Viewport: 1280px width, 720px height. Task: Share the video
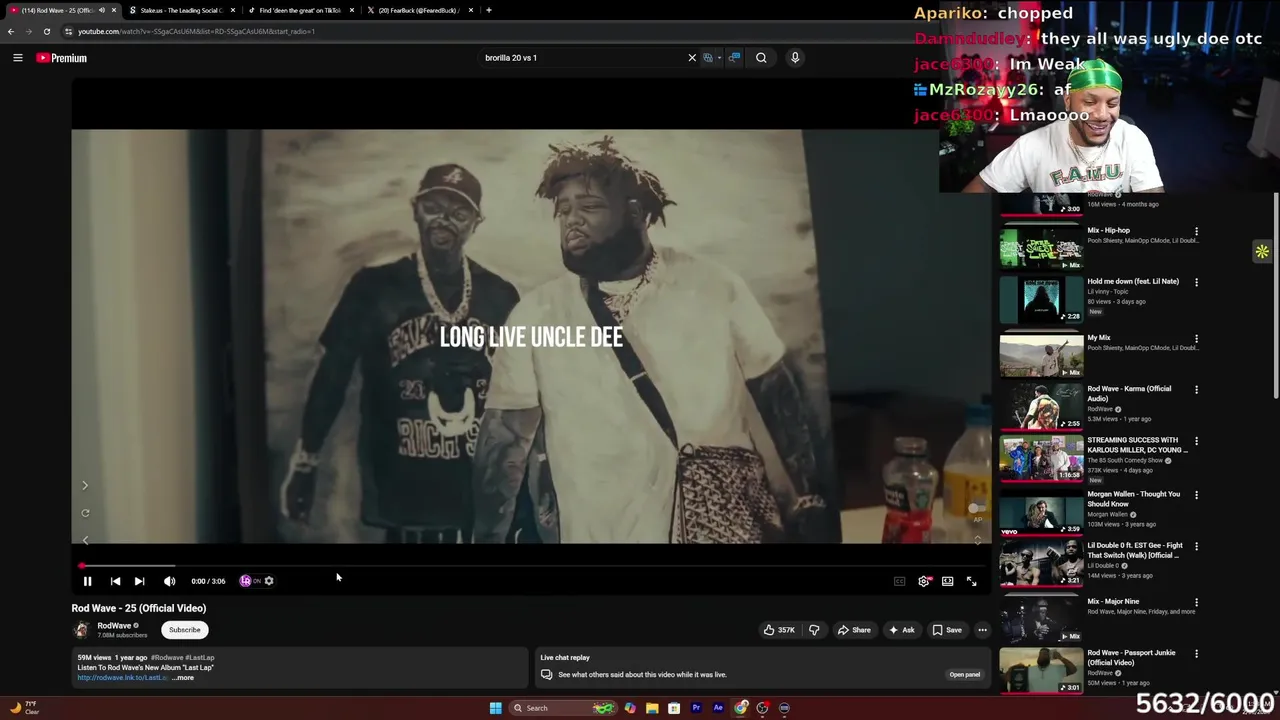point(854,630)
